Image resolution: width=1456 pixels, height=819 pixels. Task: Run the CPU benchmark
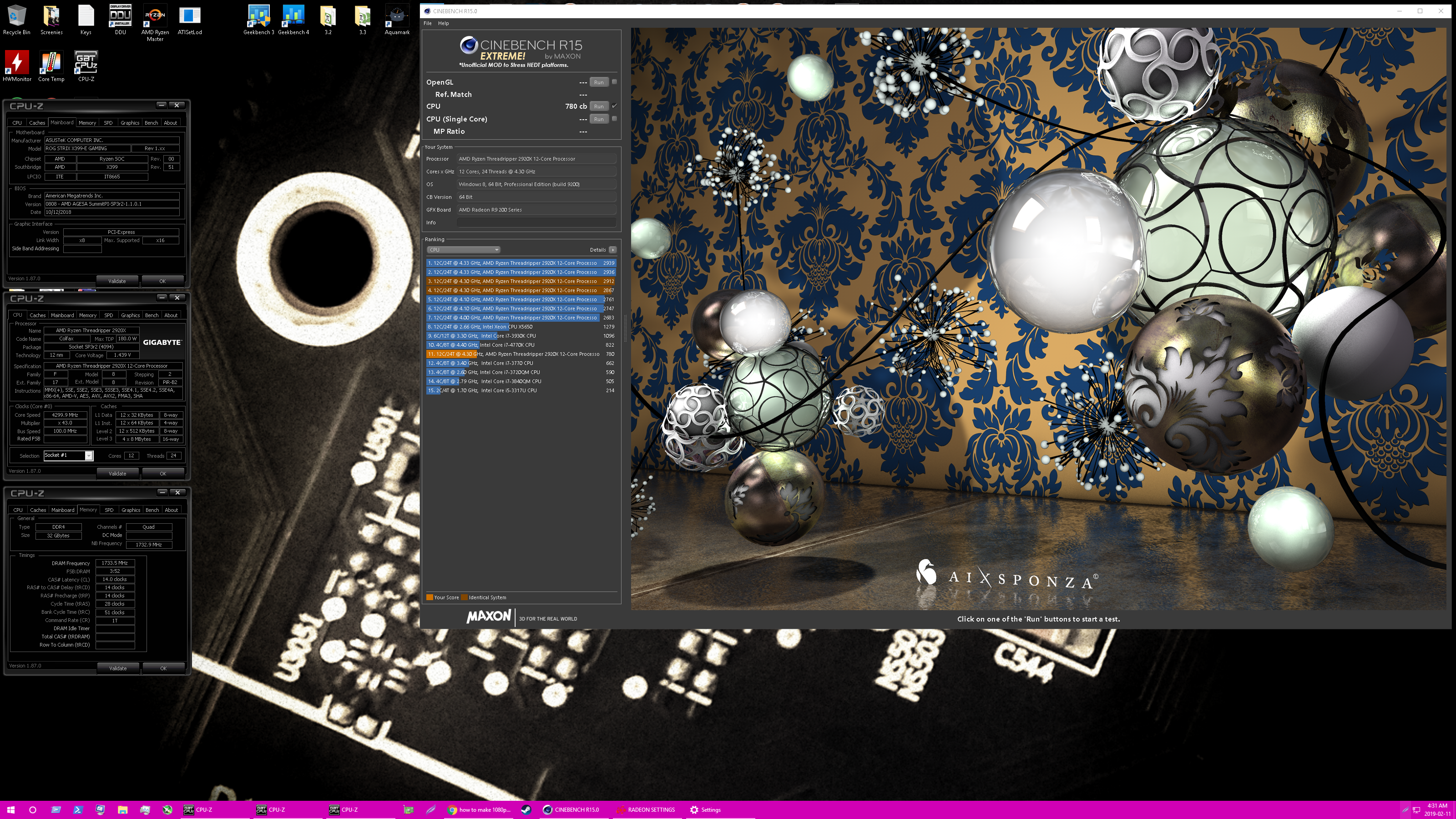point(599,106)
